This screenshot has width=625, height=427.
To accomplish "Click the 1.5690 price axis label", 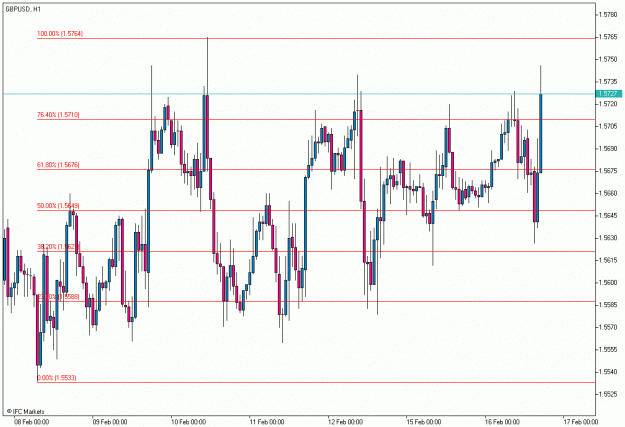I will (x=608, y=149).
